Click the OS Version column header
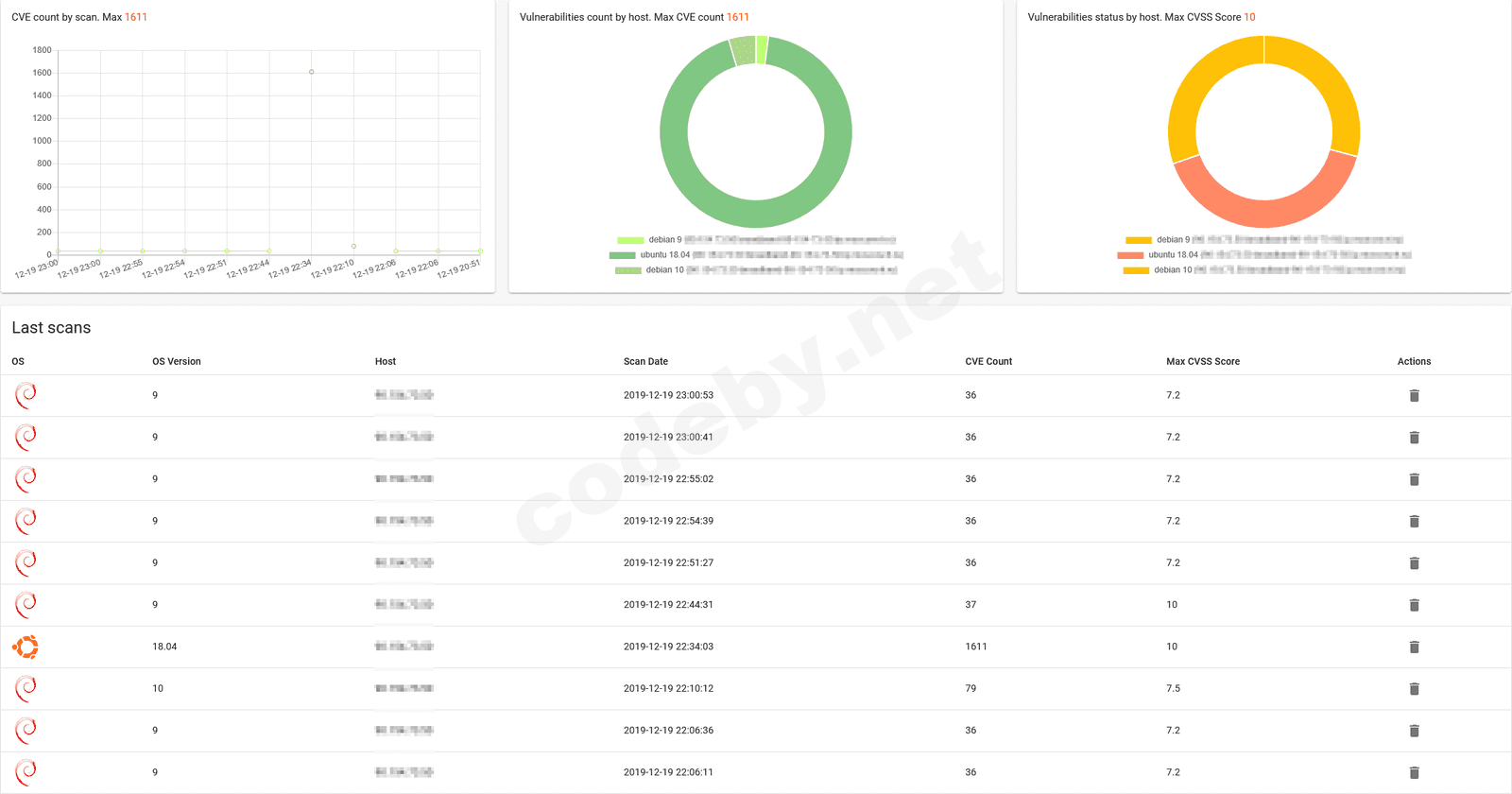 pos(177,361)
